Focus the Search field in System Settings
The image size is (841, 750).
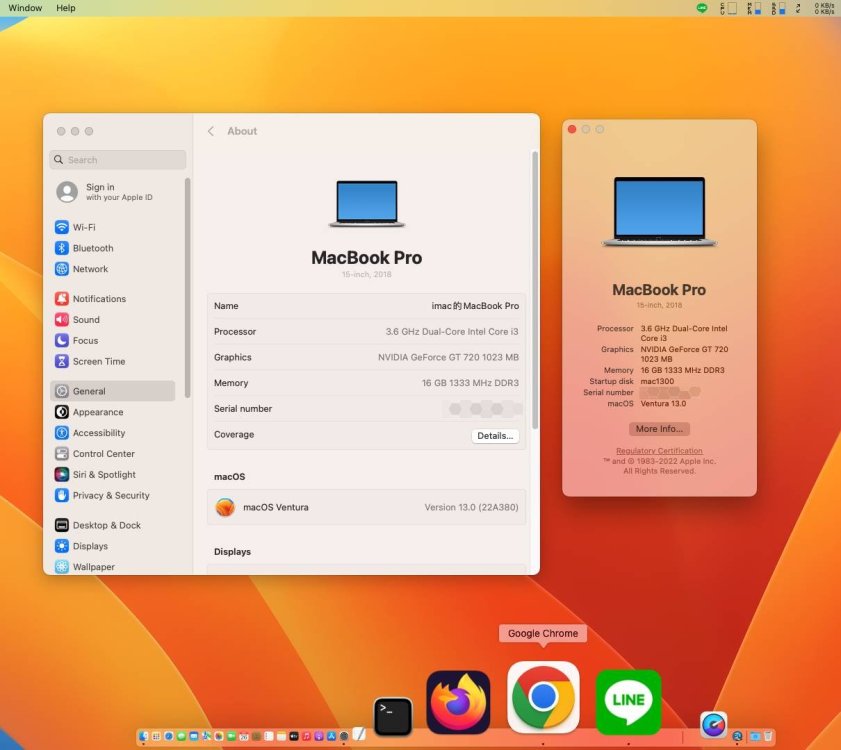click(118, 160)
